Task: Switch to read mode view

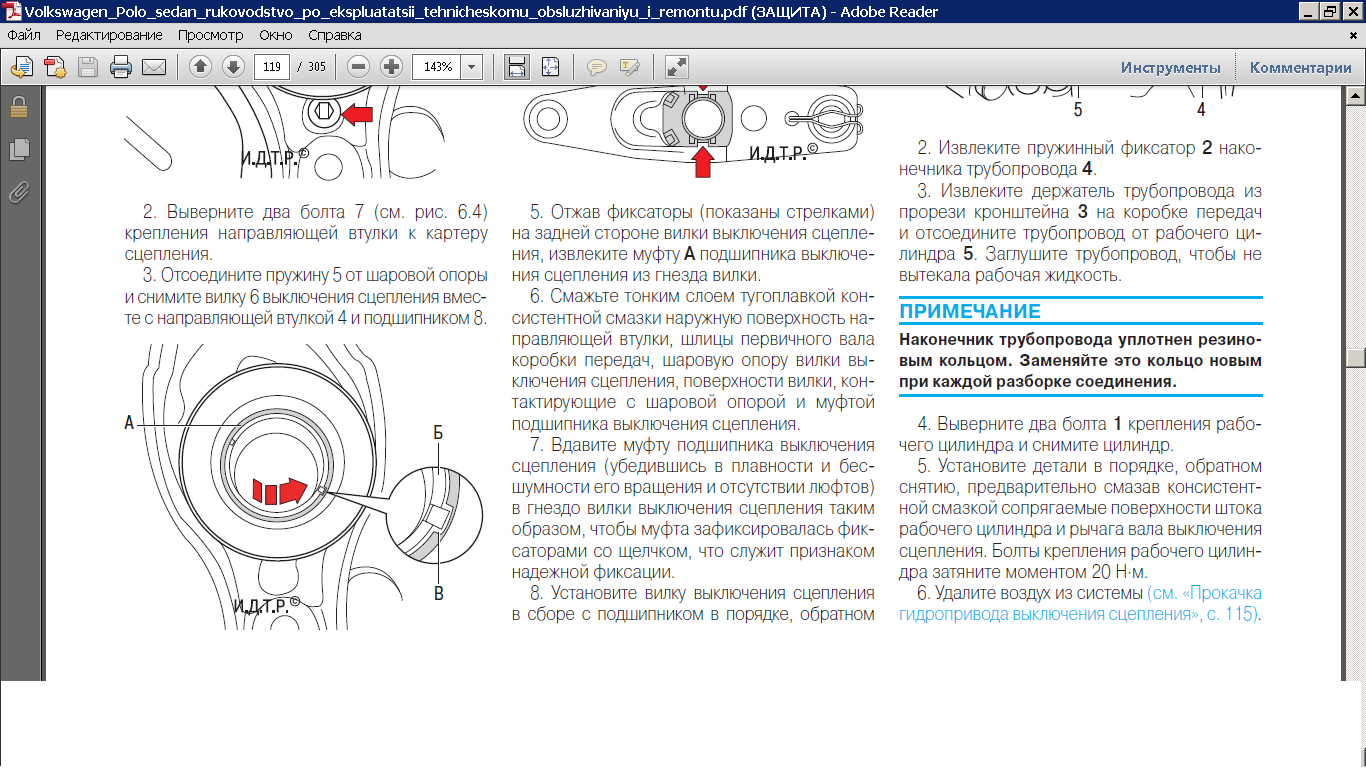Action: click(x=677, y=67)
